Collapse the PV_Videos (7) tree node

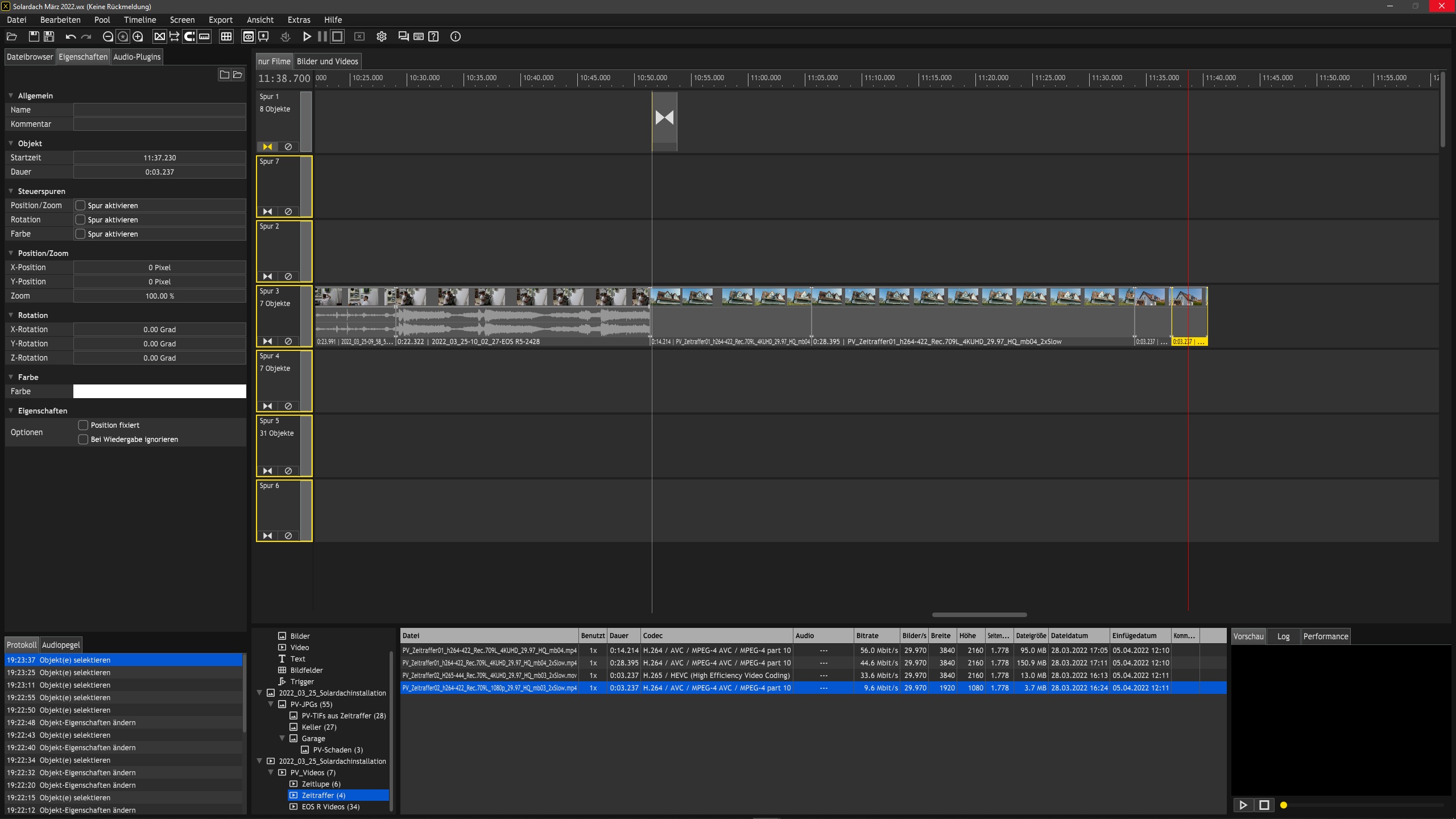pos(271,772)
